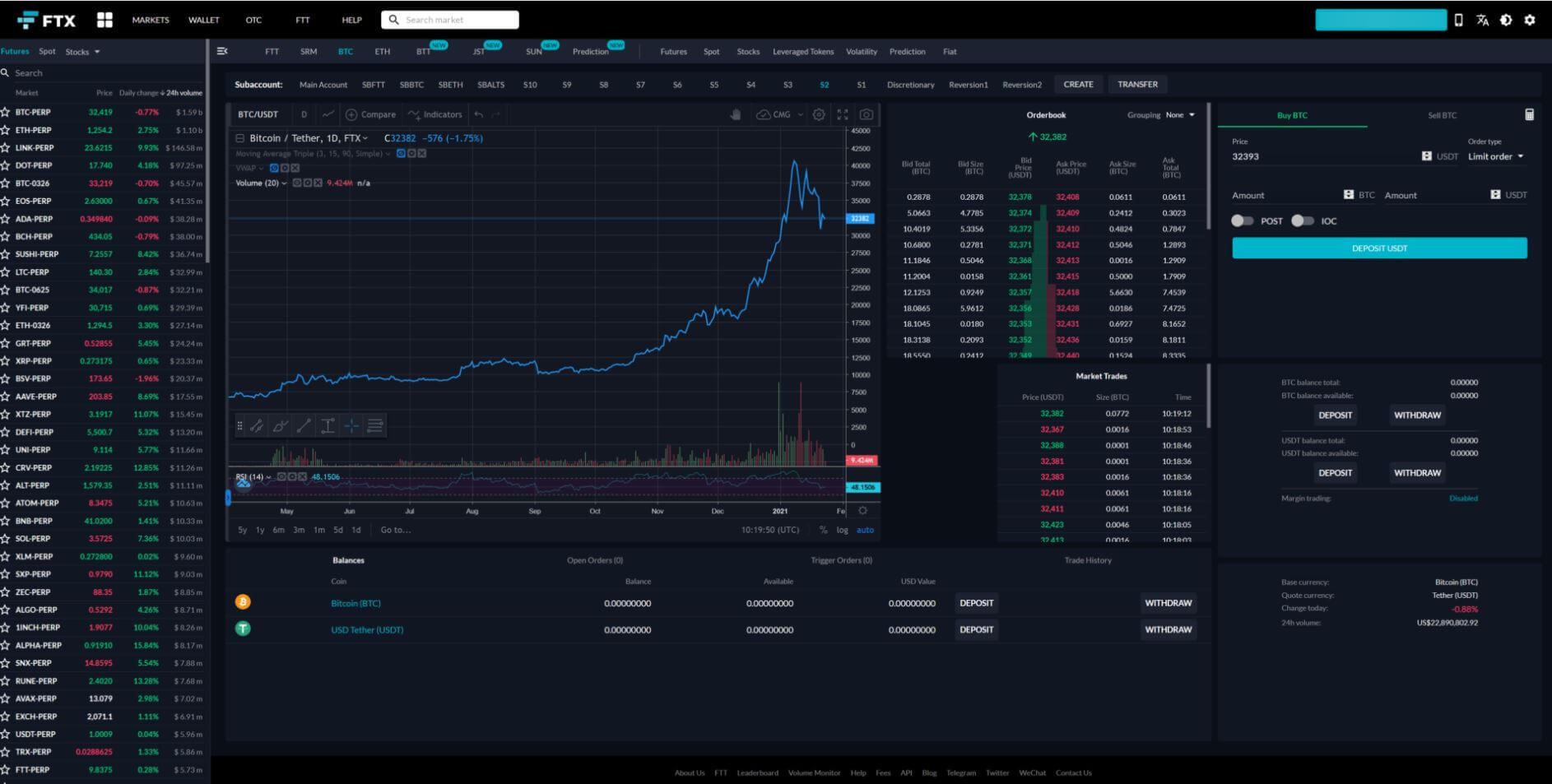Click the TRANSFER subaccount button

coord(1137,84)
